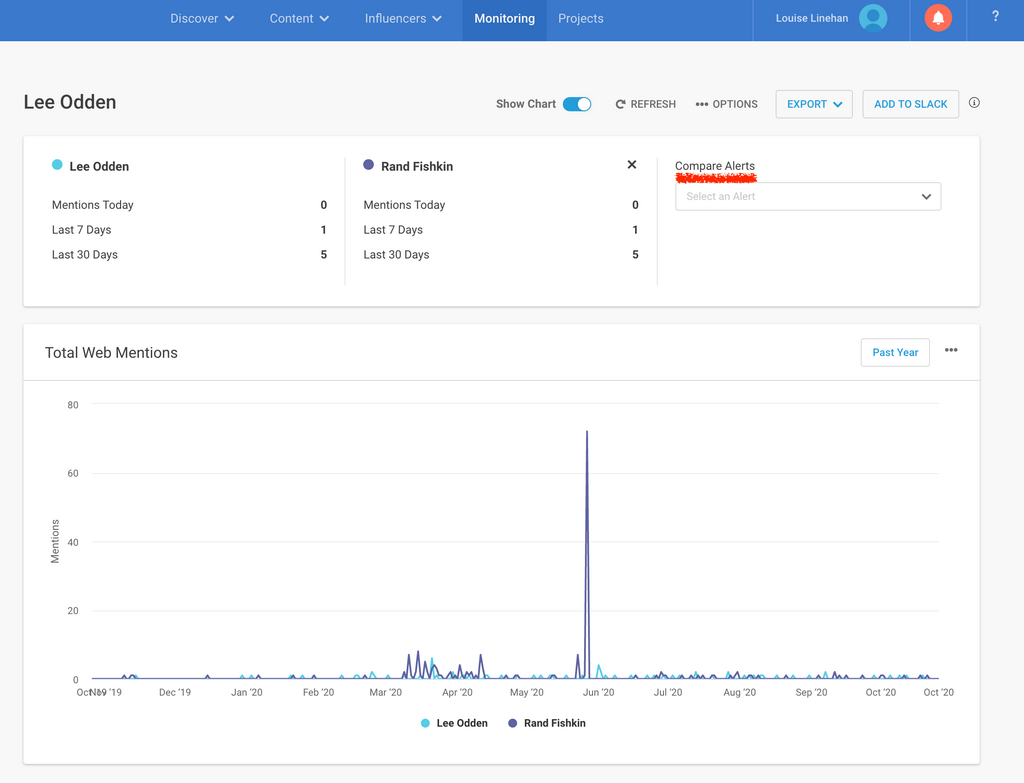Go to the Projects tab
Image resolution: width=1024 pixels, height=783 pixels.
click(581, 18)
